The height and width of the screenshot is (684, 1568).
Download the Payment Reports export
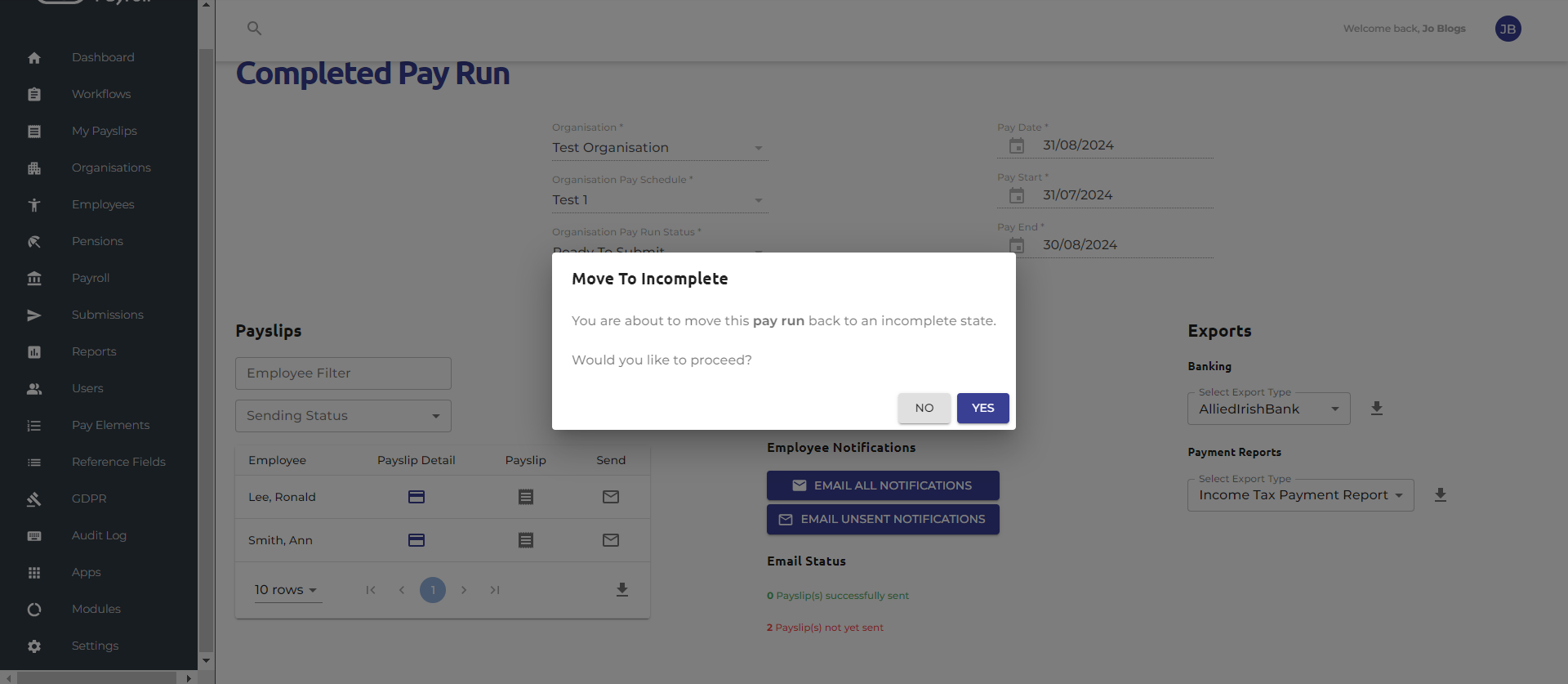pyautogui.click(x=1441, y=495)
